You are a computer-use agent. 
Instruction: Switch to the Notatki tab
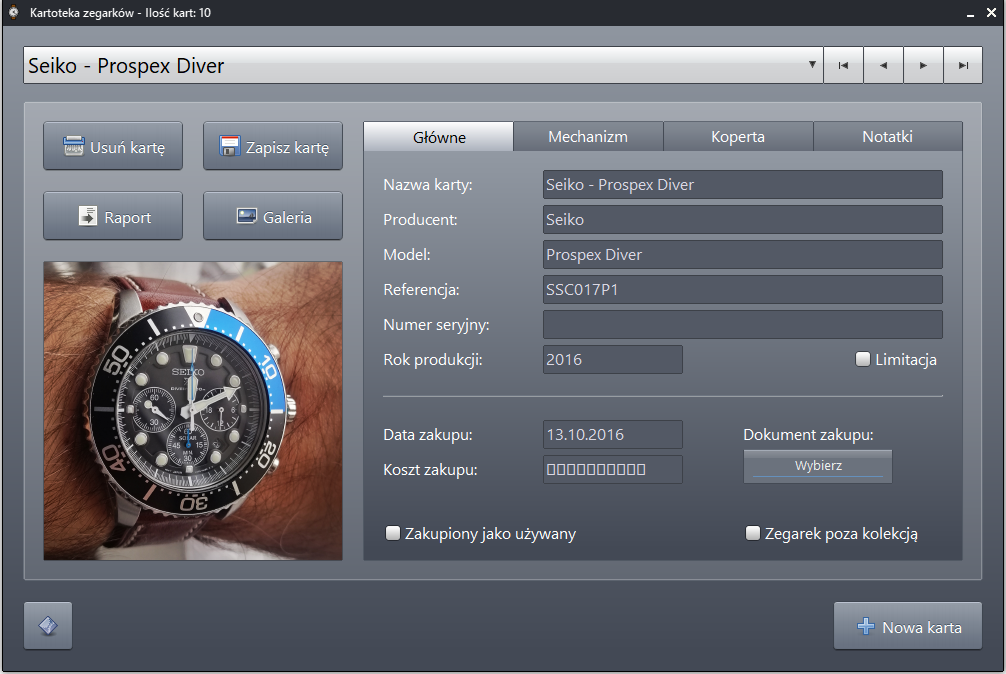(887, 137)
